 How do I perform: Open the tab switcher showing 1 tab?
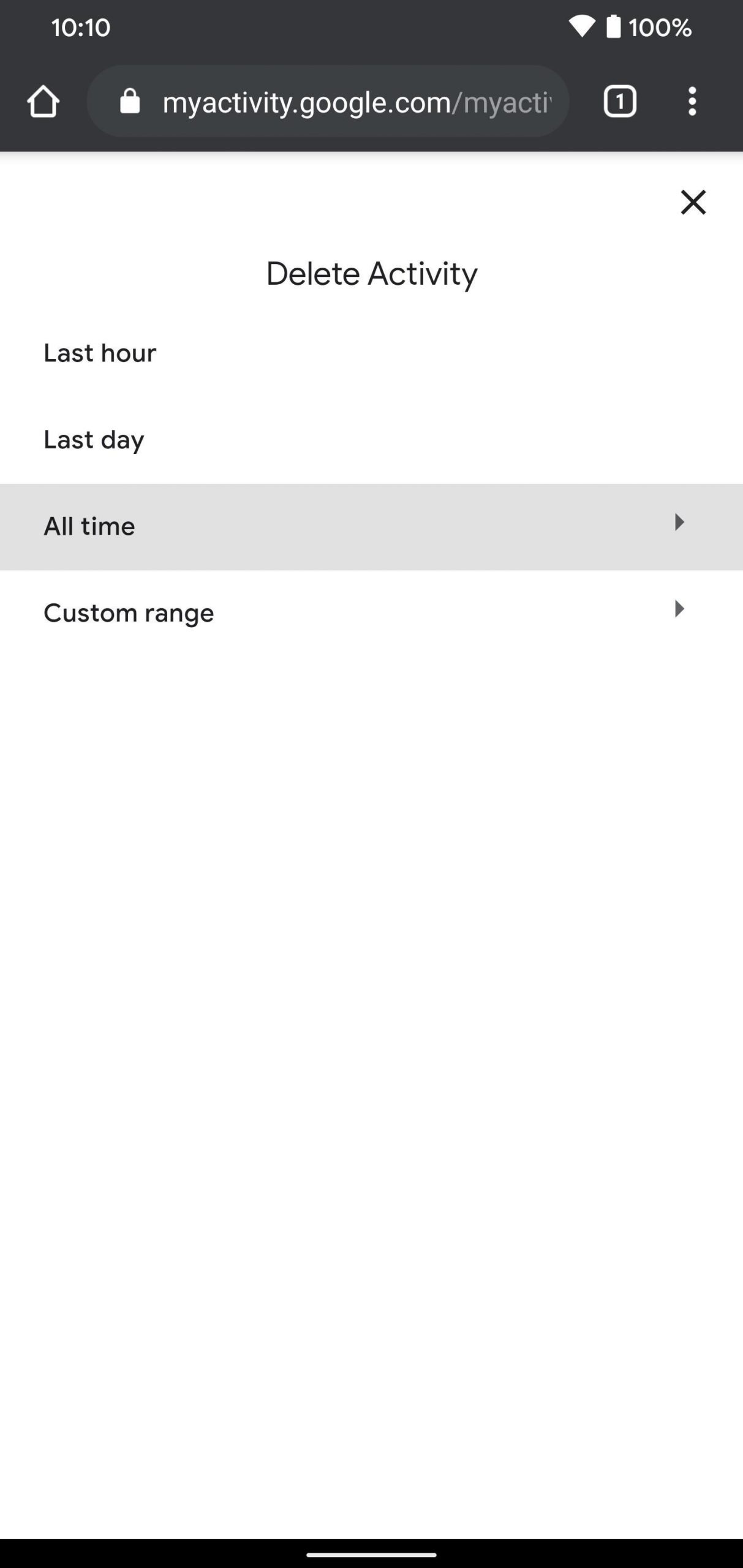620,101
